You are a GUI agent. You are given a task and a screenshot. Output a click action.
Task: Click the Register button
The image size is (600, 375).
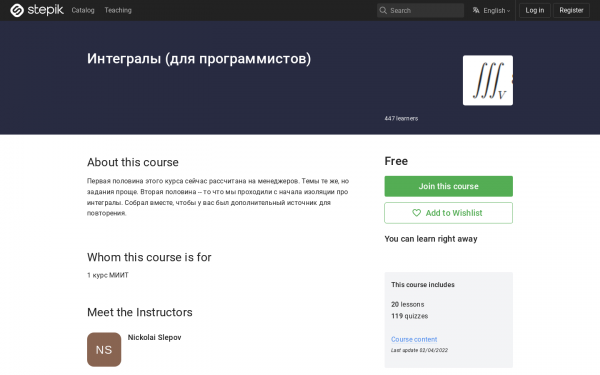[x=571, y=10]
